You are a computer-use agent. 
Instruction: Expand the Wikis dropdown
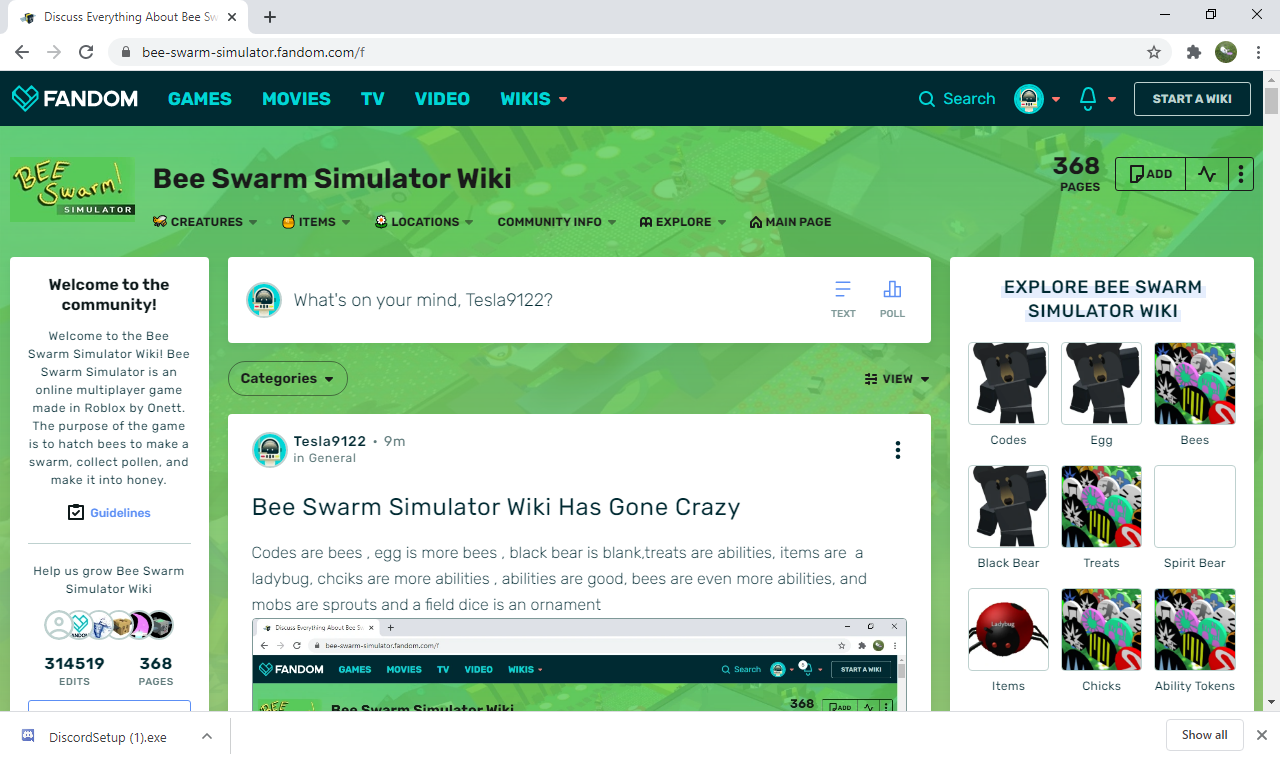tap(534, 98)
